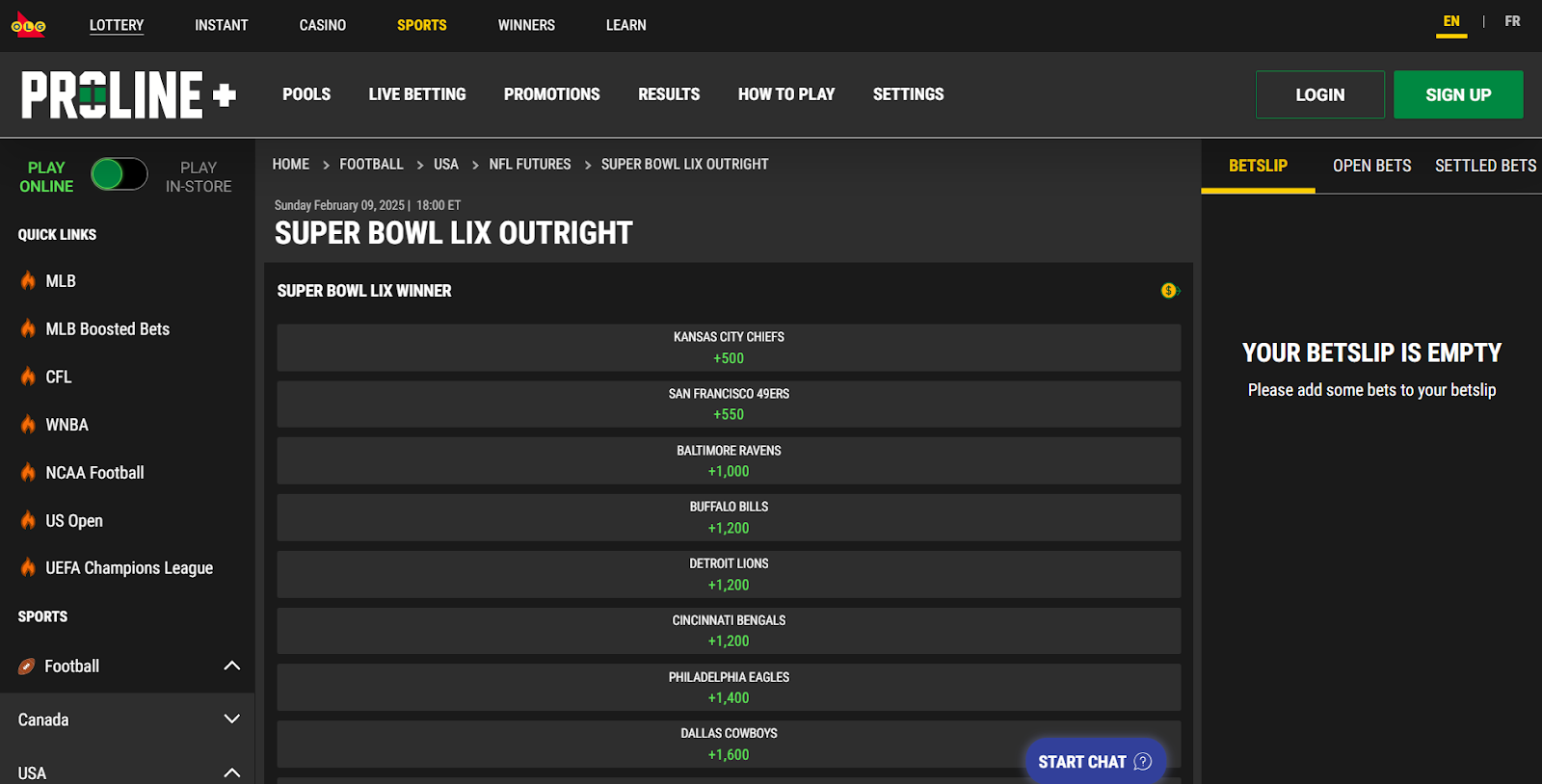
Task: Select EN language option
Action: click(1451, 21)
